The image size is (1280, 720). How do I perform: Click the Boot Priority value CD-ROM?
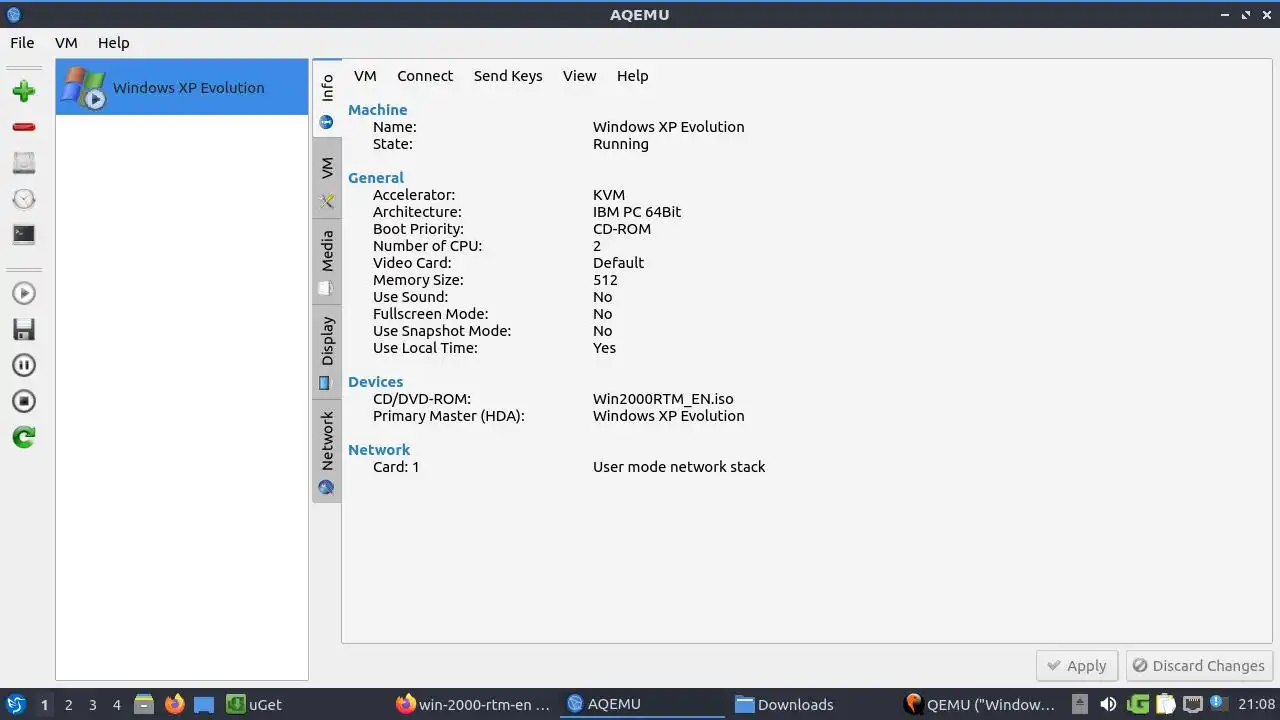[622, 229]
